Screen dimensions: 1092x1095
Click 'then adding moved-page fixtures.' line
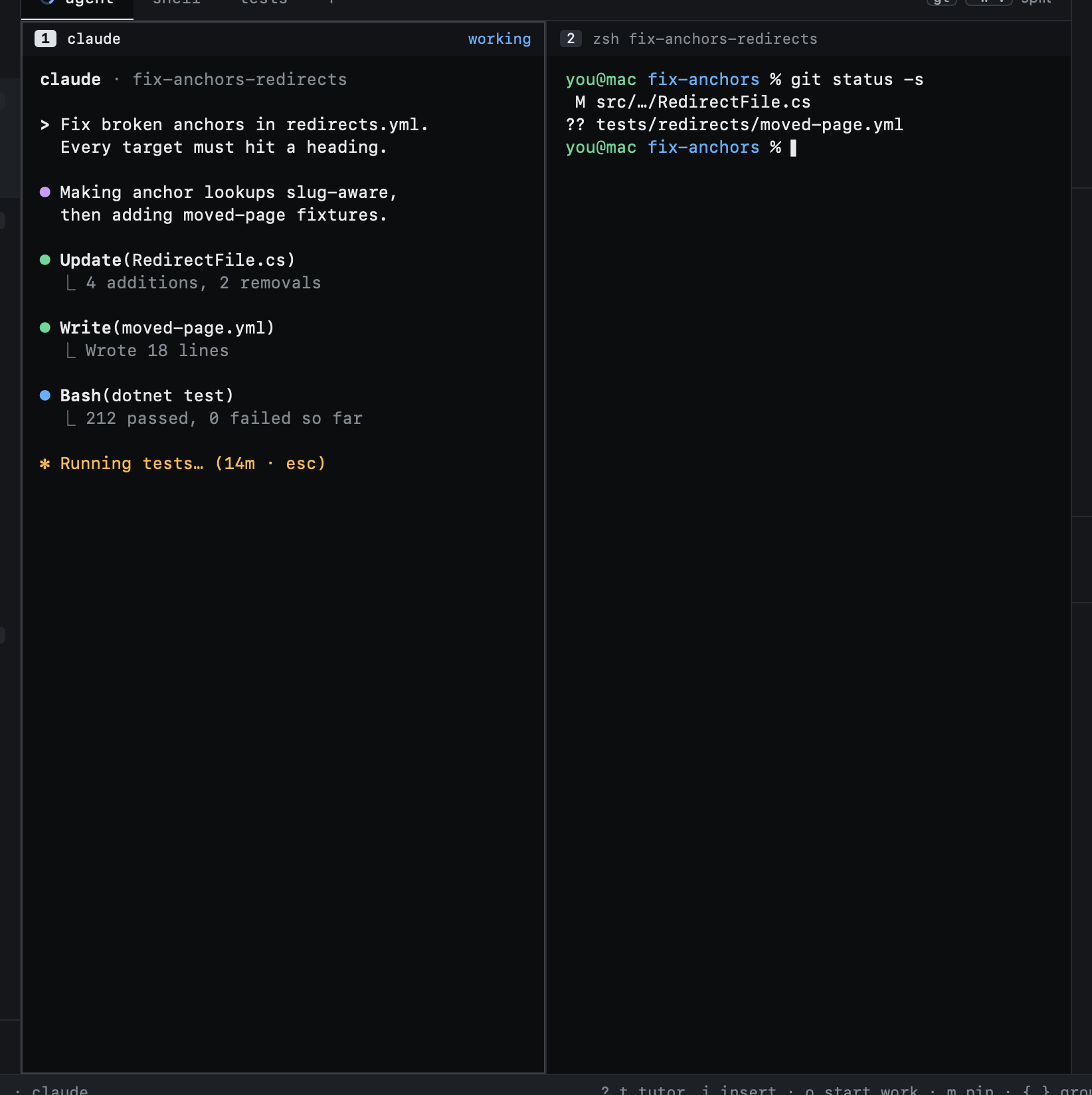[x=224, y=215]
